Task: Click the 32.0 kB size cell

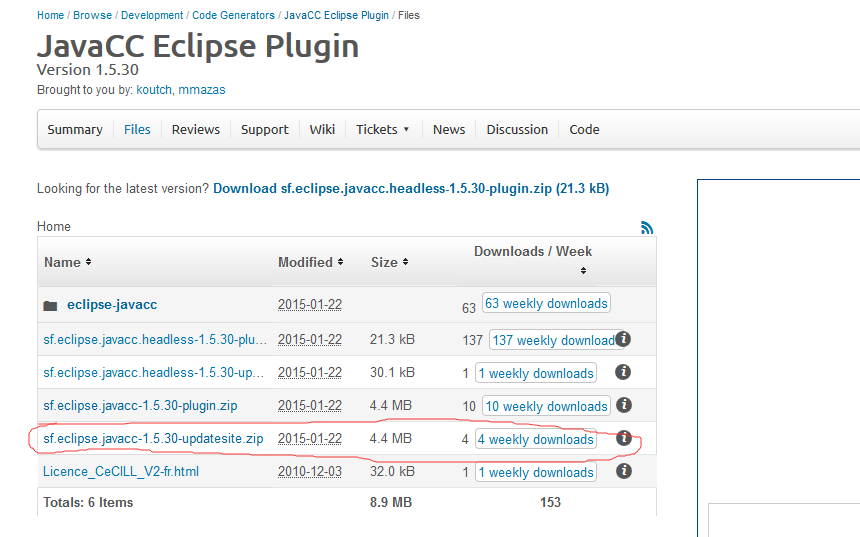Action: click(x=392, y=471)
